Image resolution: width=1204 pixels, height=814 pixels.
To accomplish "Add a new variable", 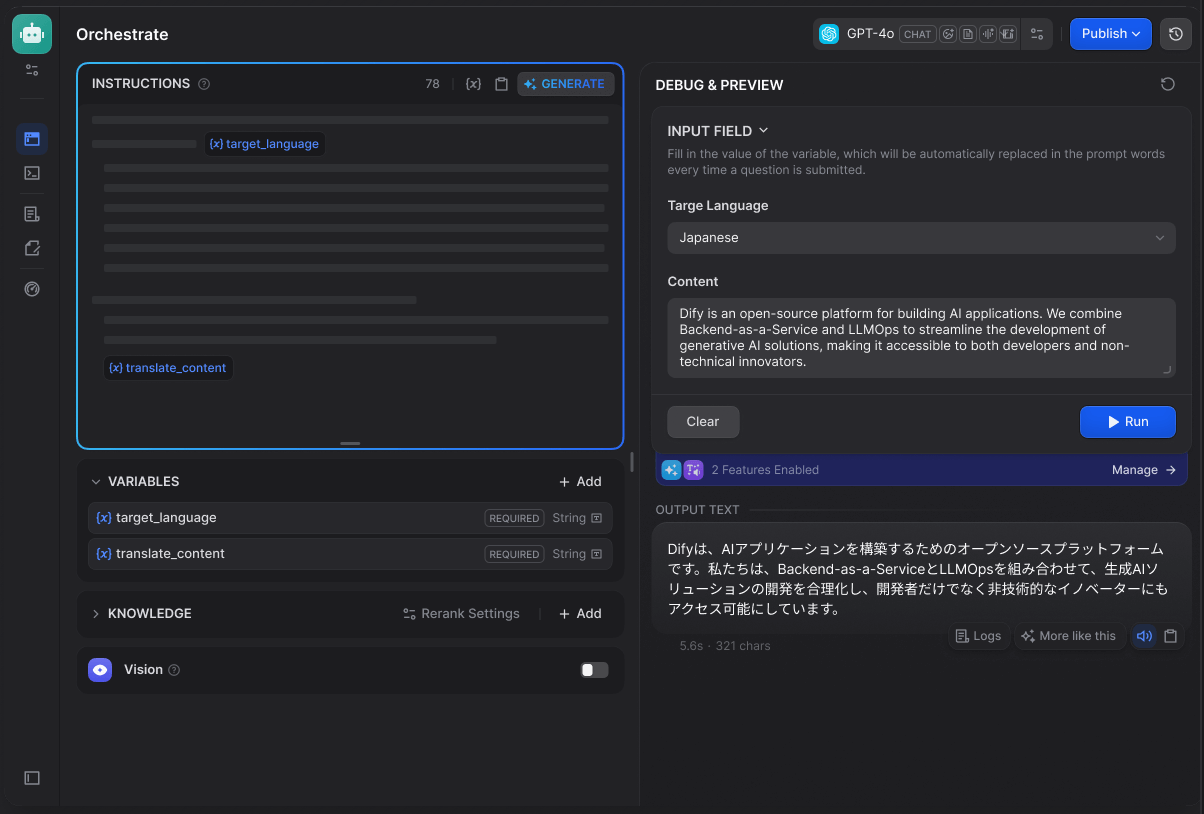I will coord(580,482).
